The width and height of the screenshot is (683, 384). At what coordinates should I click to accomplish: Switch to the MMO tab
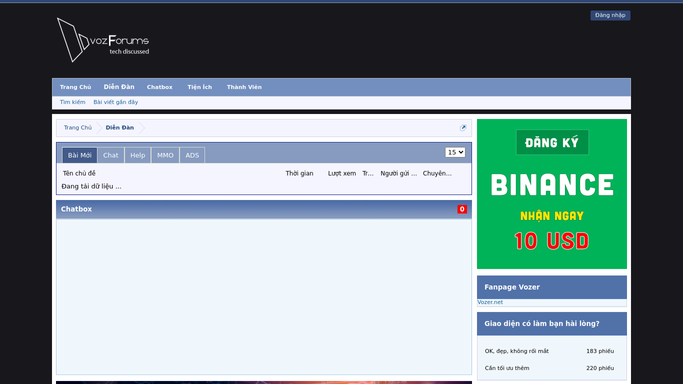(165, 155)
